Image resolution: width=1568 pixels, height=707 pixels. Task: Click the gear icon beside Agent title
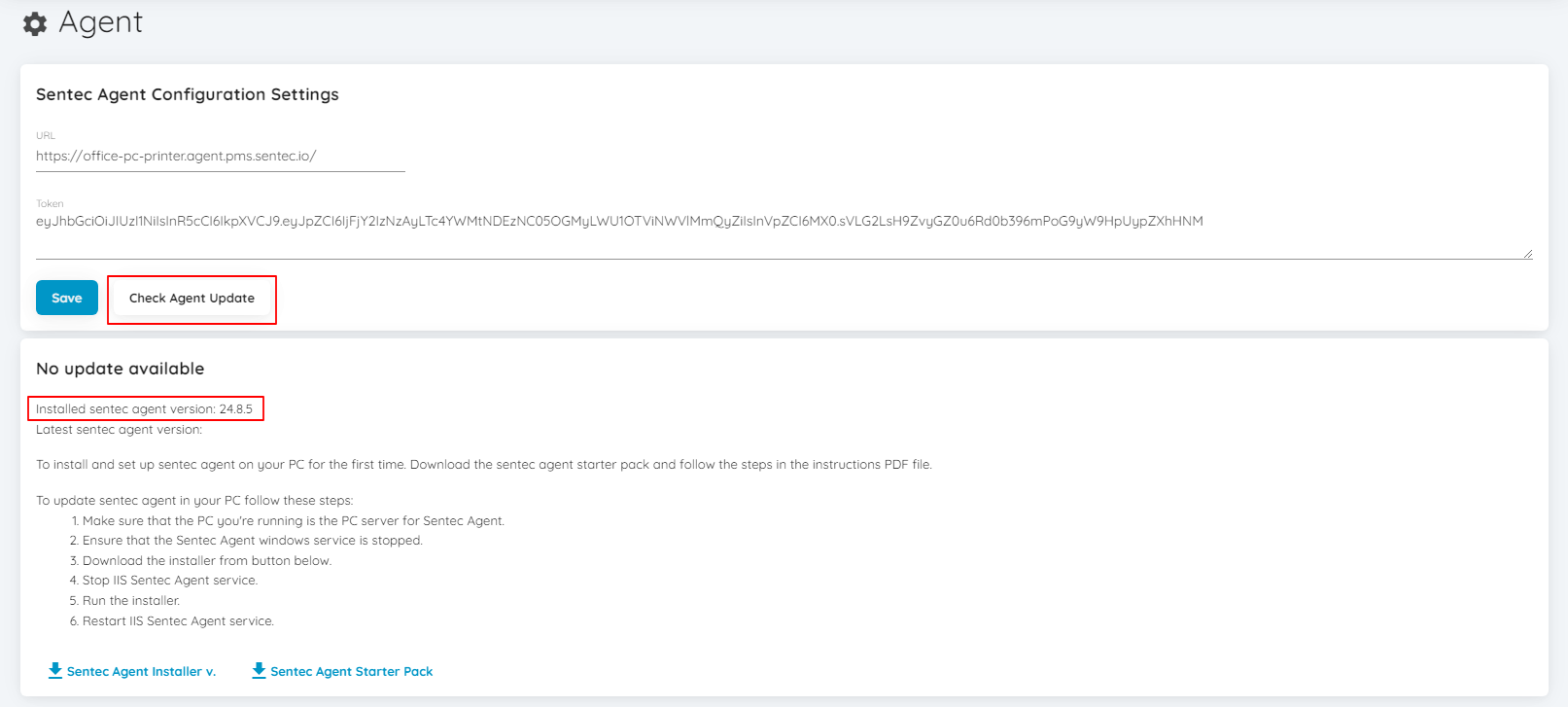(x=35, y=24)
